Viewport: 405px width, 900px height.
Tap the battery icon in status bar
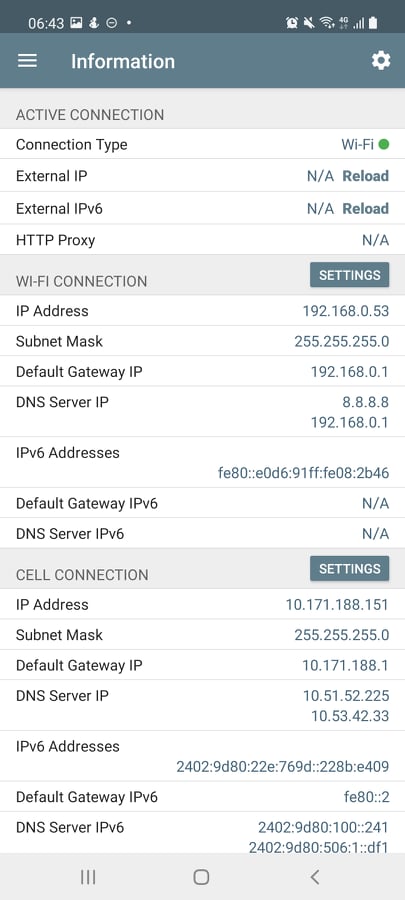pyautogui.click(x=373, y=23)
